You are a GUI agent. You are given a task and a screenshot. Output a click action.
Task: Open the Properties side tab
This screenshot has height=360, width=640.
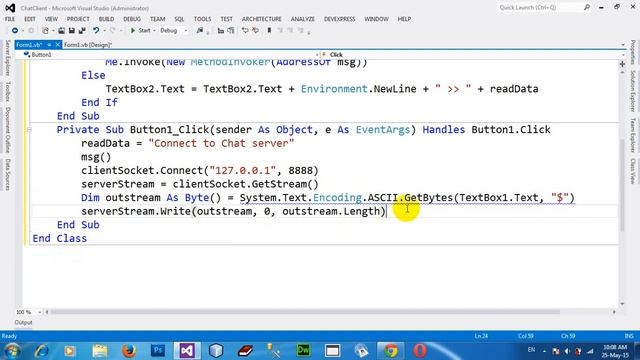pos(632,52)
